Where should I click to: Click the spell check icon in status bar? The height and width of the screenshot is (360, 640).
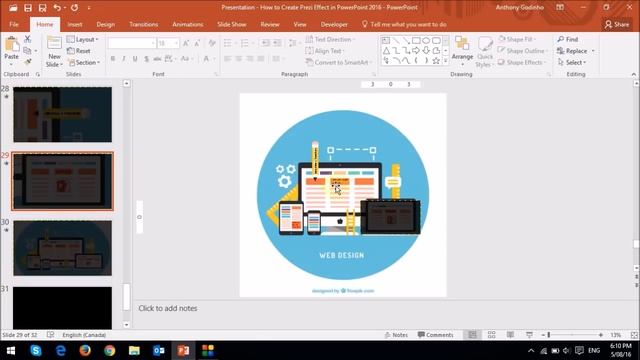50,335
